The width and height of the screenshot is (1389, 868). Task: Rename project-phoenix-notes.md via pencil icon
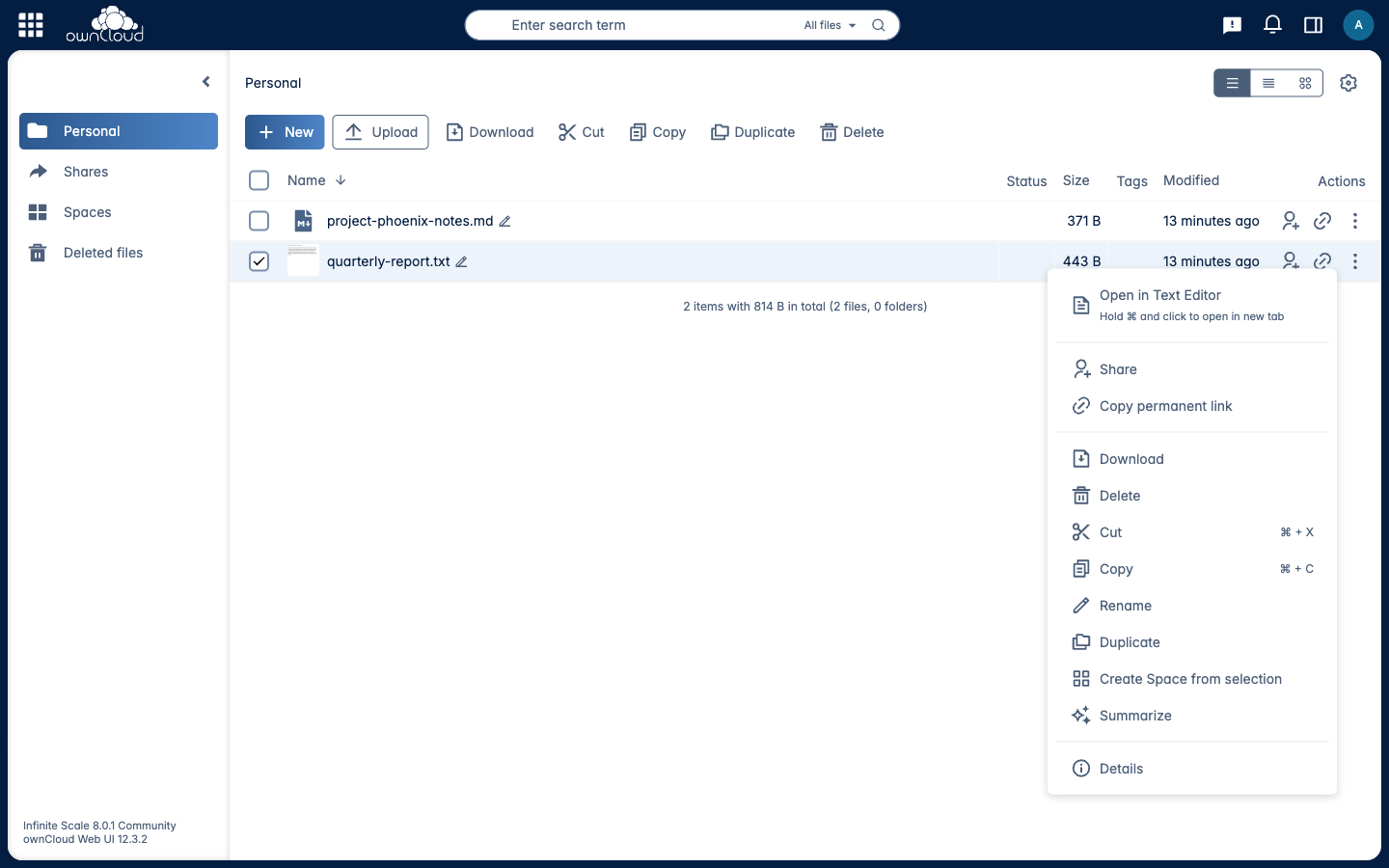point(504,221)
